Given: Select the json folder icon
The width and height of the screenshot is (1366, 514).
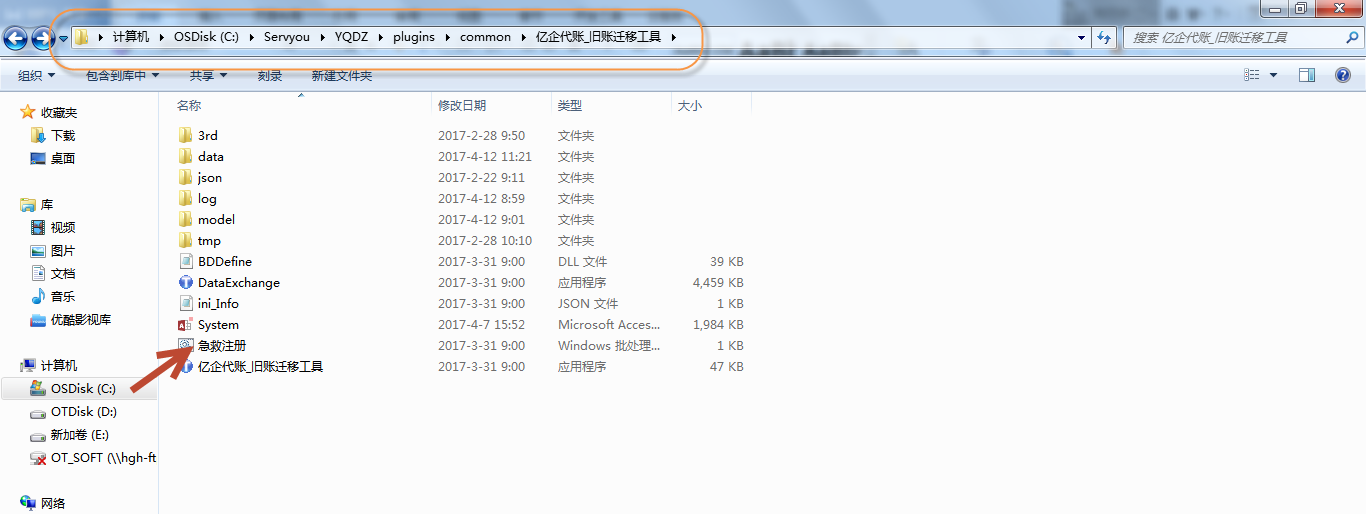Looking at the screenshot, I should 185,177.
